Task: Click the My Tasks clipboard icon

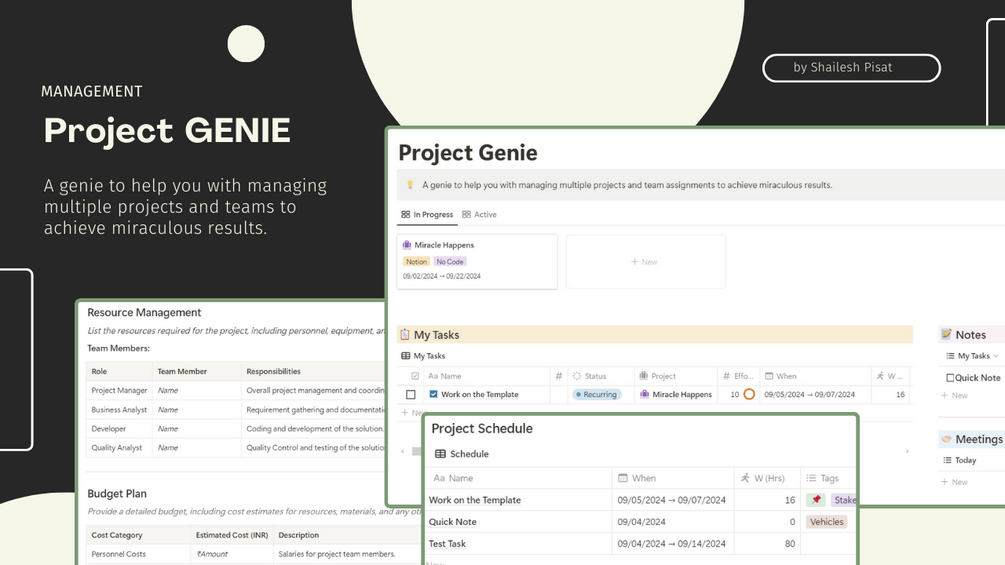Action: (404, 334)
